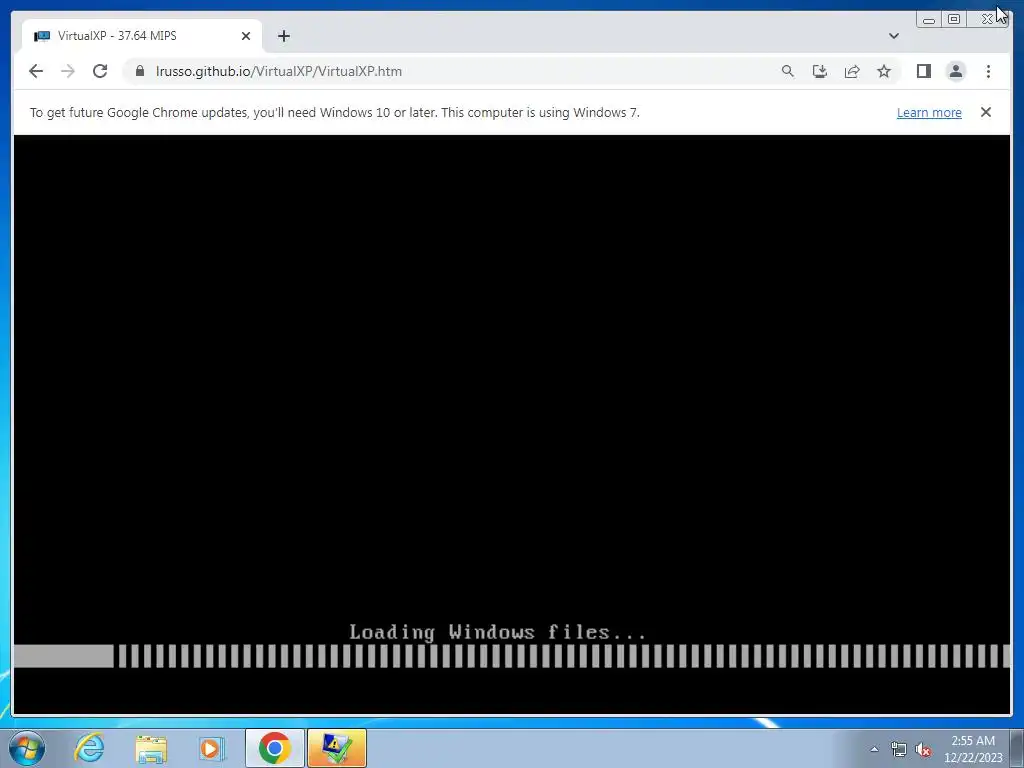The image size is (1024, 768).
Task: Click the Windows loading progress bar
Action: [512, 656]
